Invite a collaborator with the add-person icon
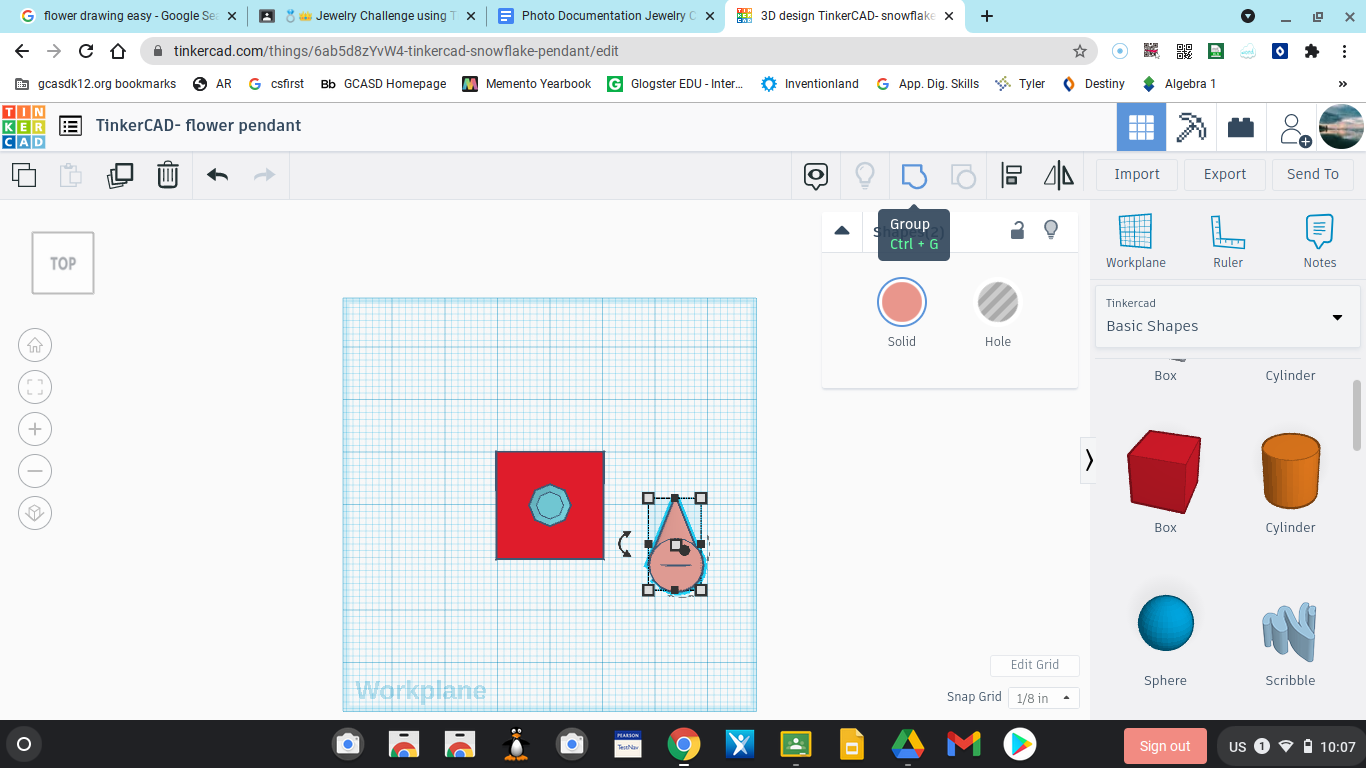This screenshot has width=1366, height=768. [x=1294, y=128]
